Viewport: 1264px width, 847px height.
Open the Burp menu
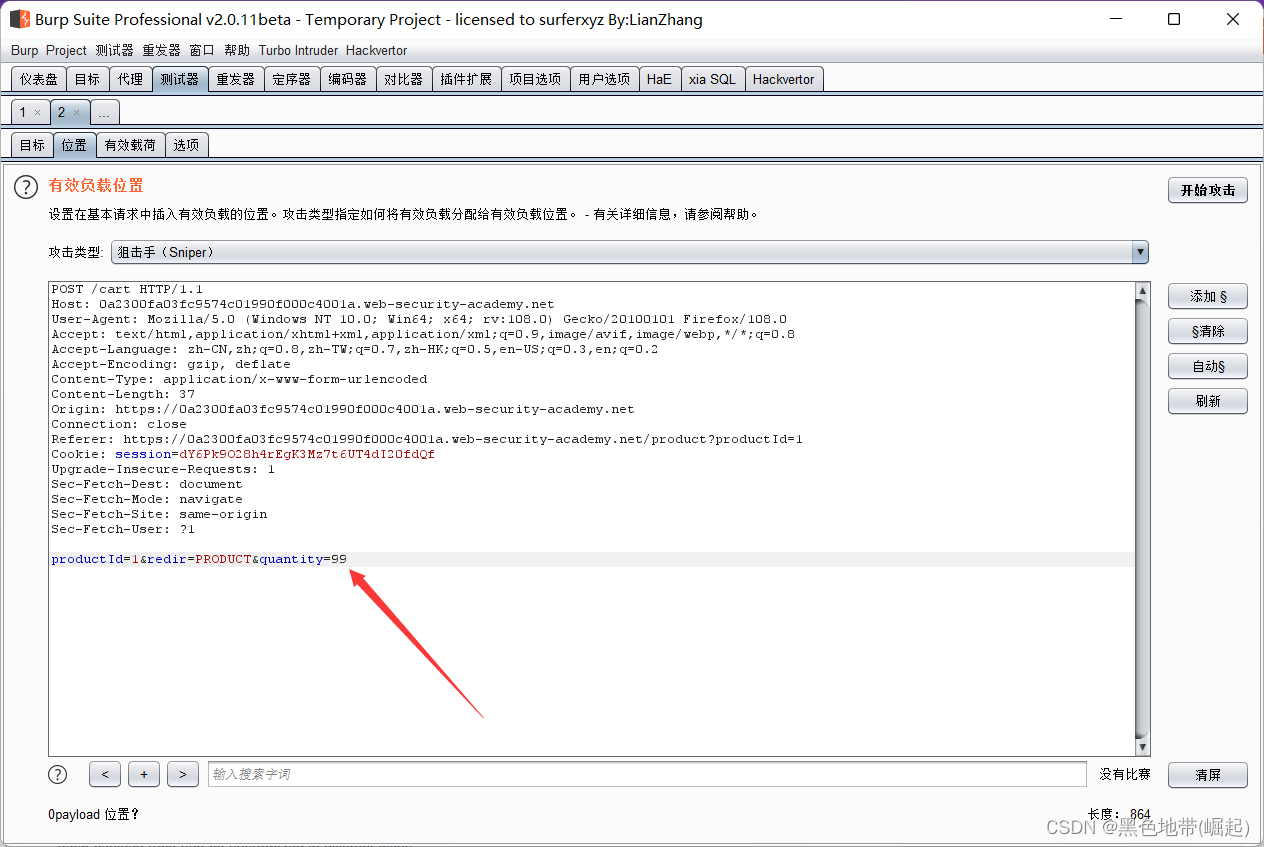(24, 51)
